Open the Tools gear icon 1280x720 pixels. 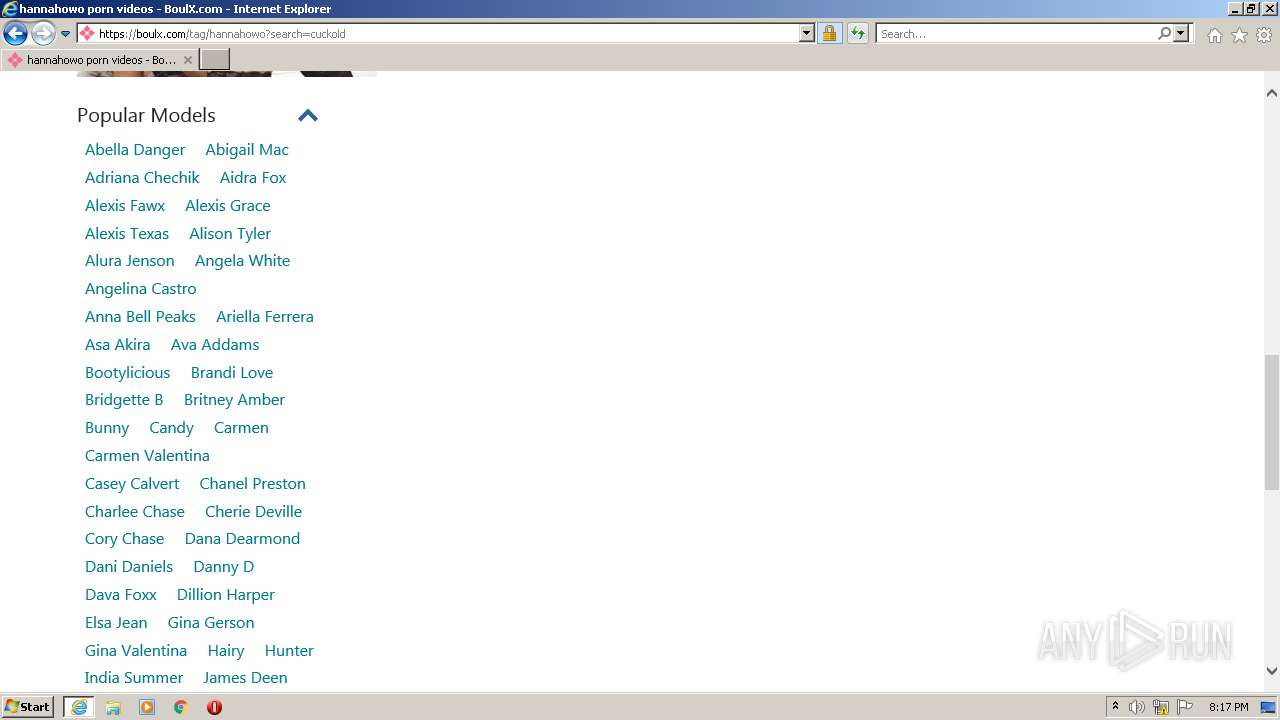pyautogui.click(x=1264, y=35)
